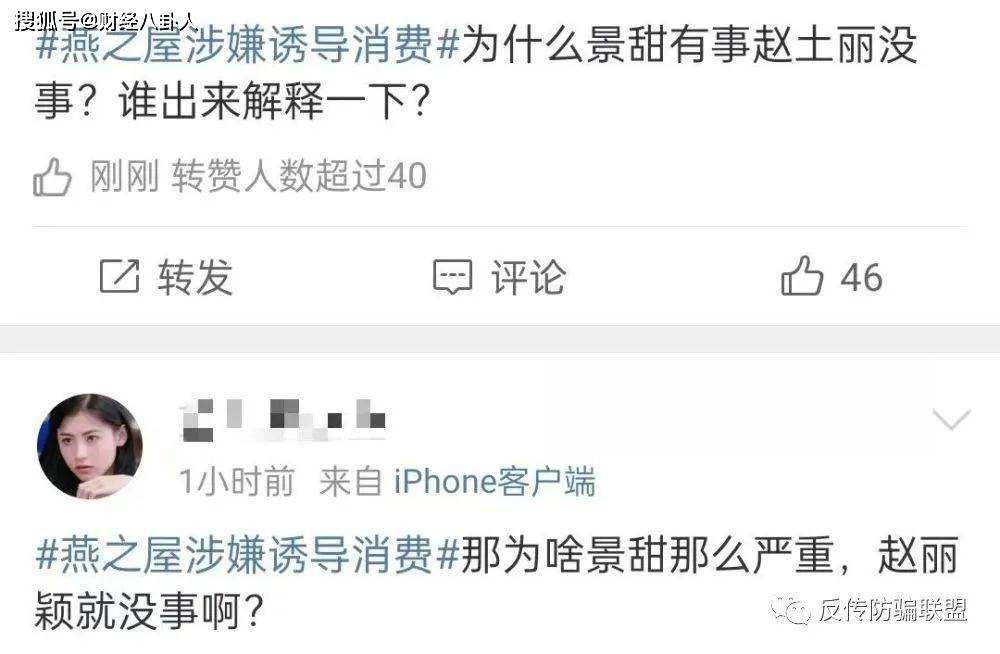This screenshot has width=1000, height=654.
Task: Tap the iPhone客户端 source link
Action: 494,482
